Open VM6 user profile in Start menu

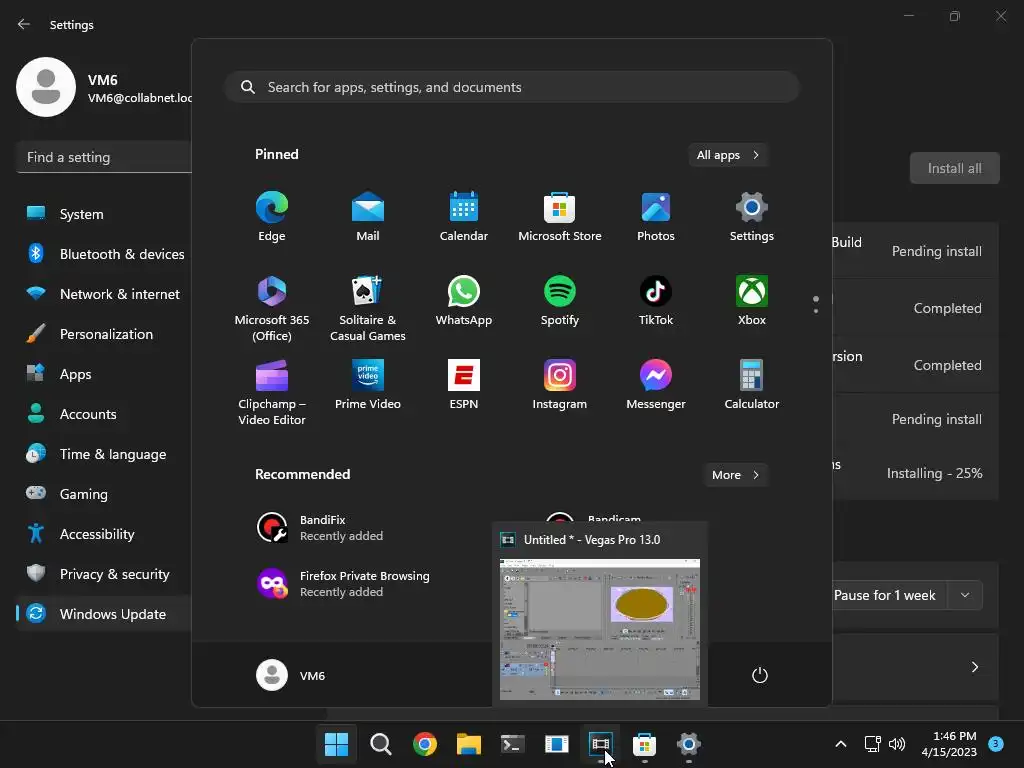[291, 675]
